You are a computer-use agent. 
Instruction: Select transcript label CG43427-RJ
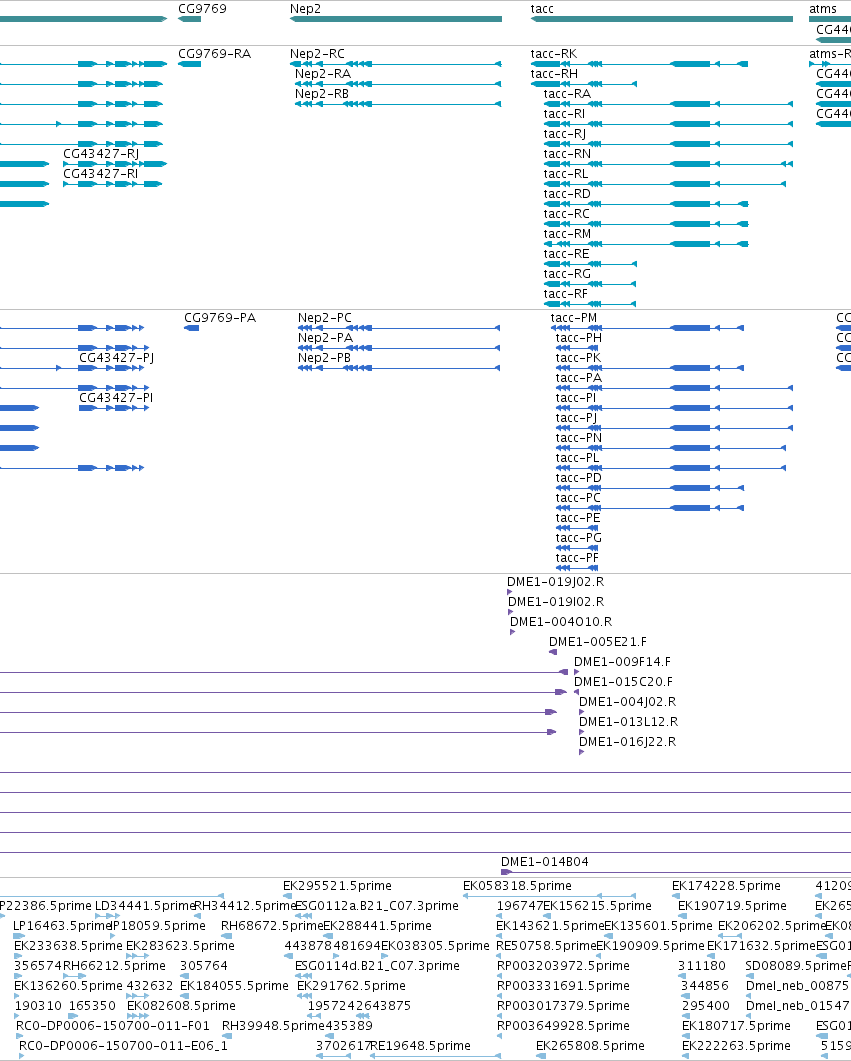(101, 154)
